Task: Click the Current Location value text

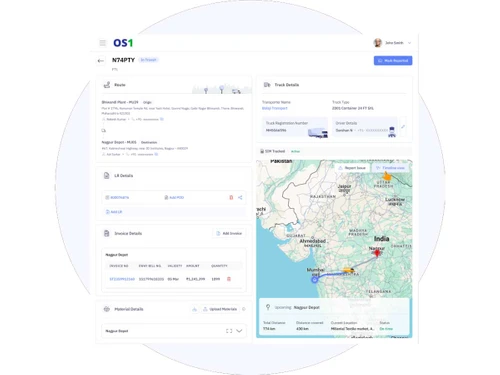Action: (x=352, y=329)
